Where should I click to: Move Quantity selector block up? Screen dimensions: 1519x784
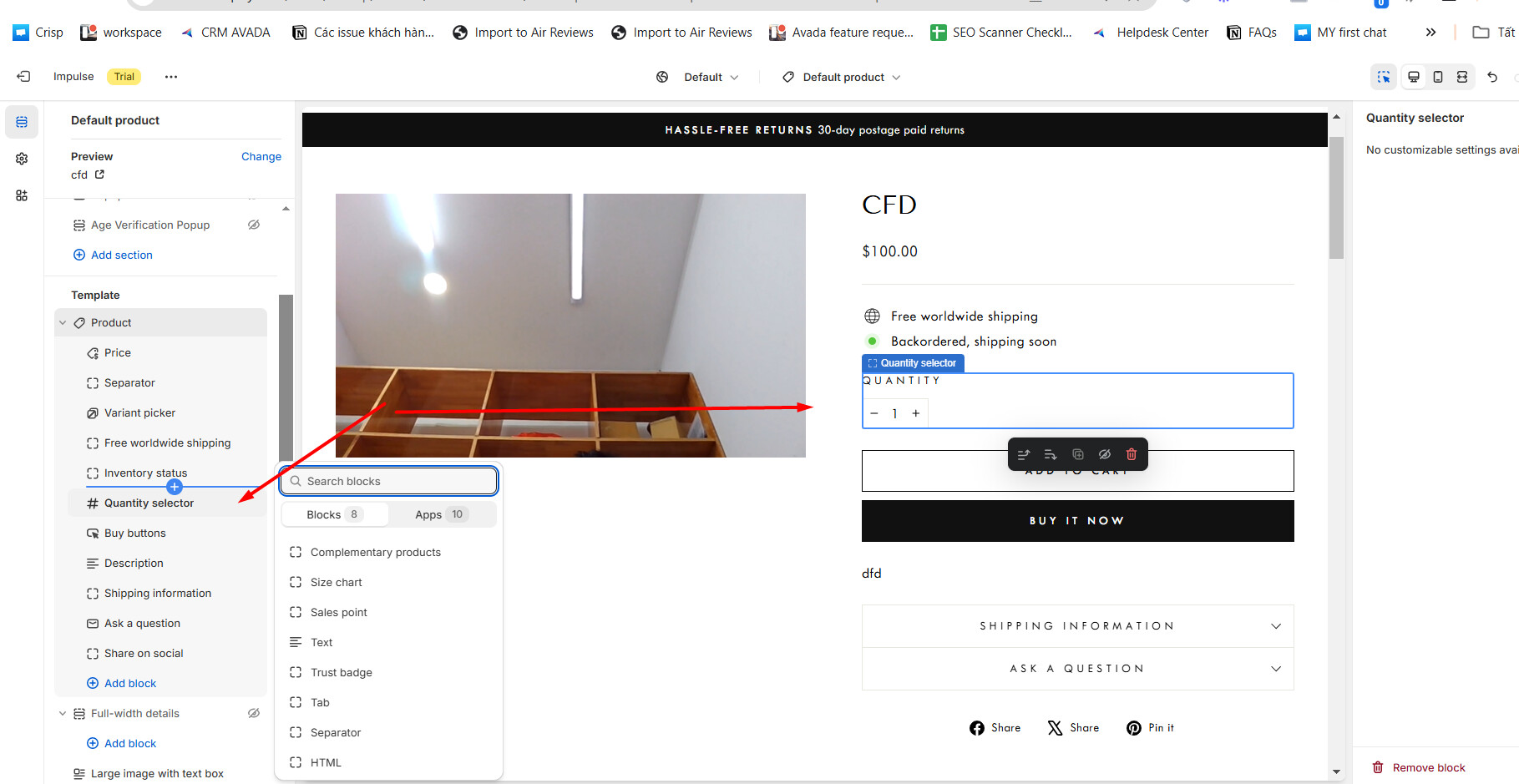pos(1024,454)
